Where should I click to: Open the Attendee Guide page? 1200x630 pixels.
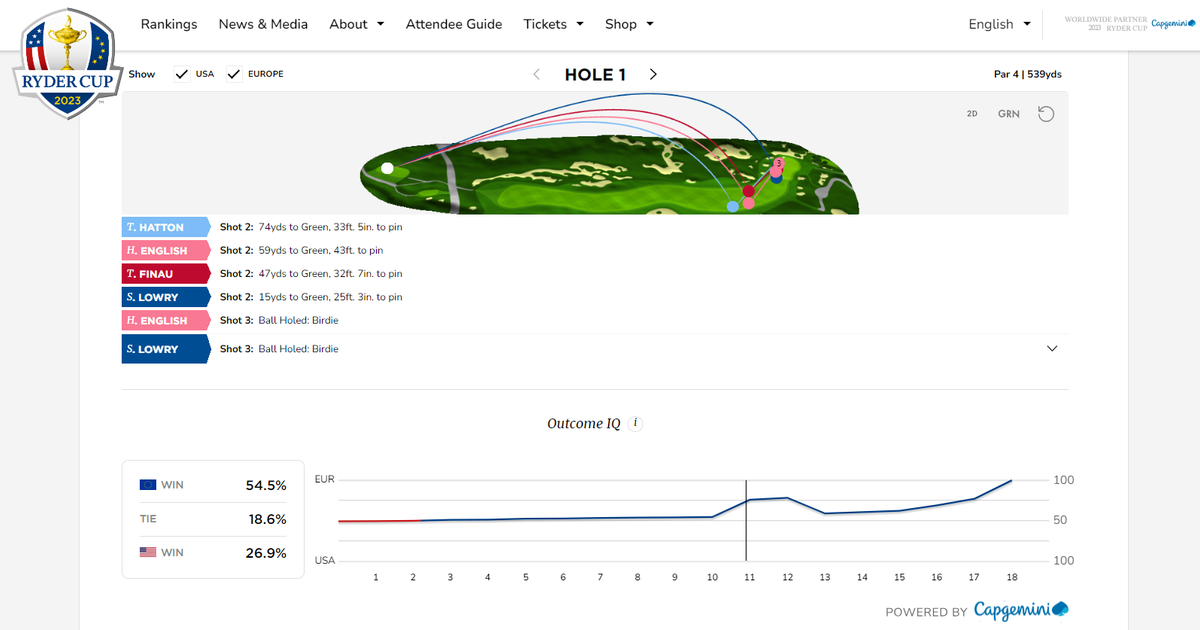[454, 24]
